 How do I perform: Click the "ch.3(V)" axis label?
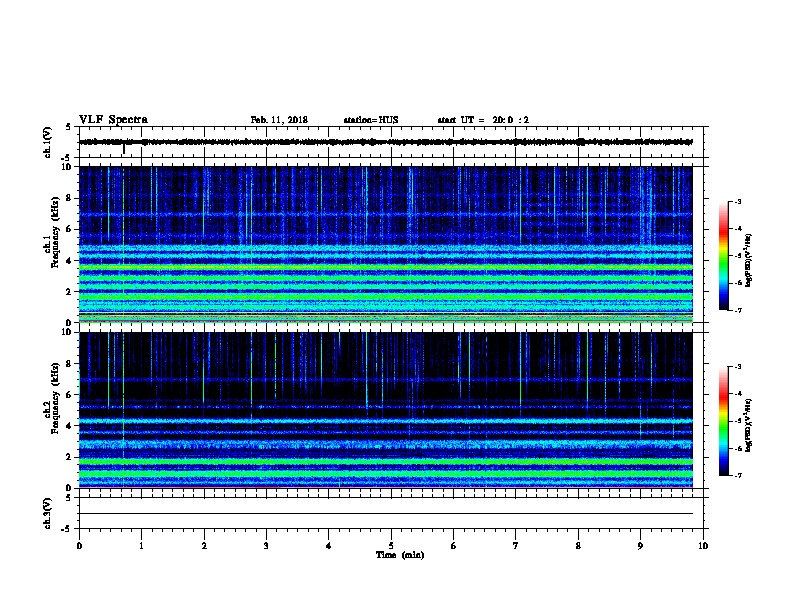coord(48,513)
